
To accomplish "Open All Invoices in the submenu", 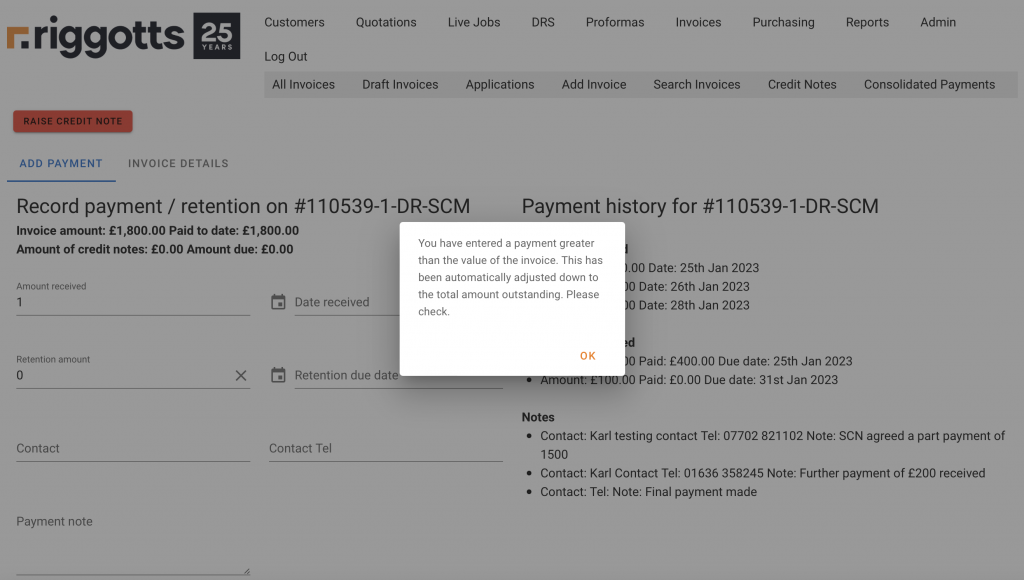I will tap(303, 84).
